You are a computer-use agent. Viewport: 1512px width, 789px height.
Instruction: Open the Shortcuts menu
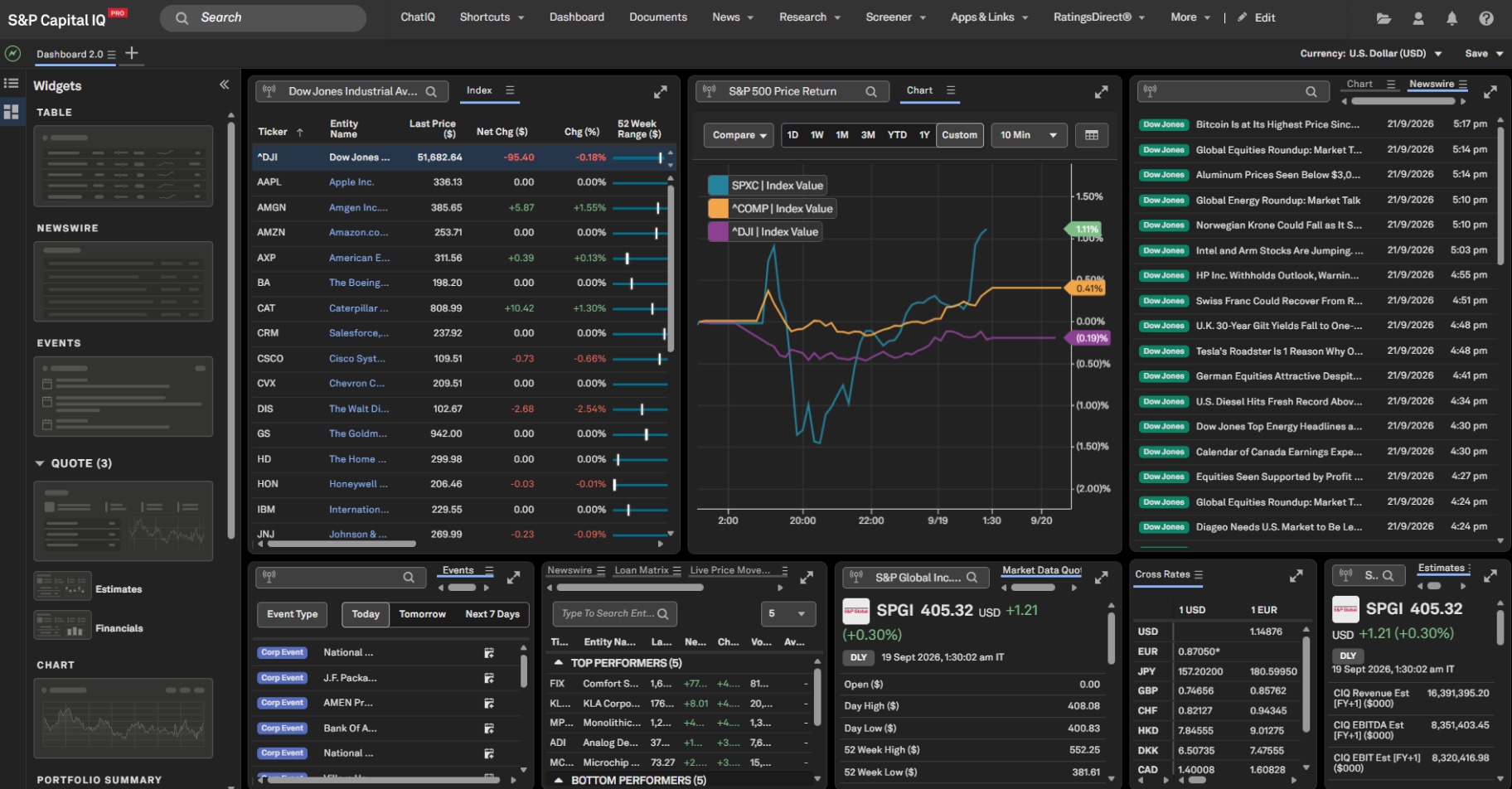[x=492, y=17]
